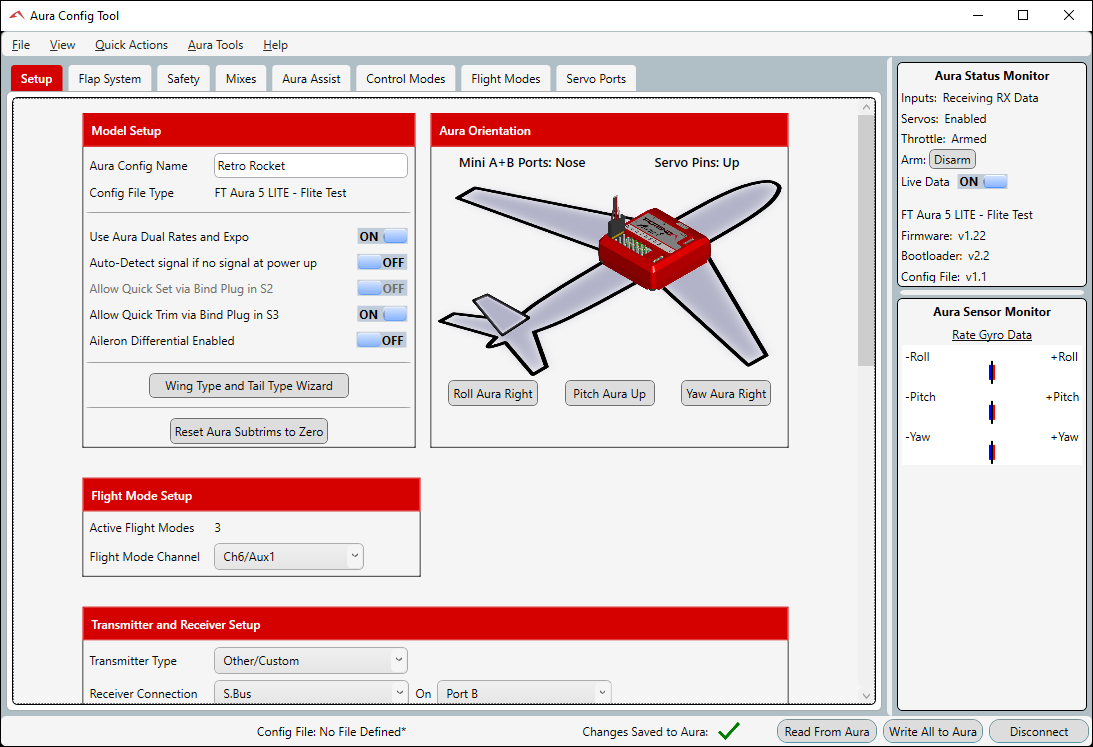Switch to the Flap System tab
Screen dimensions: 1093x747
(110, 79)
